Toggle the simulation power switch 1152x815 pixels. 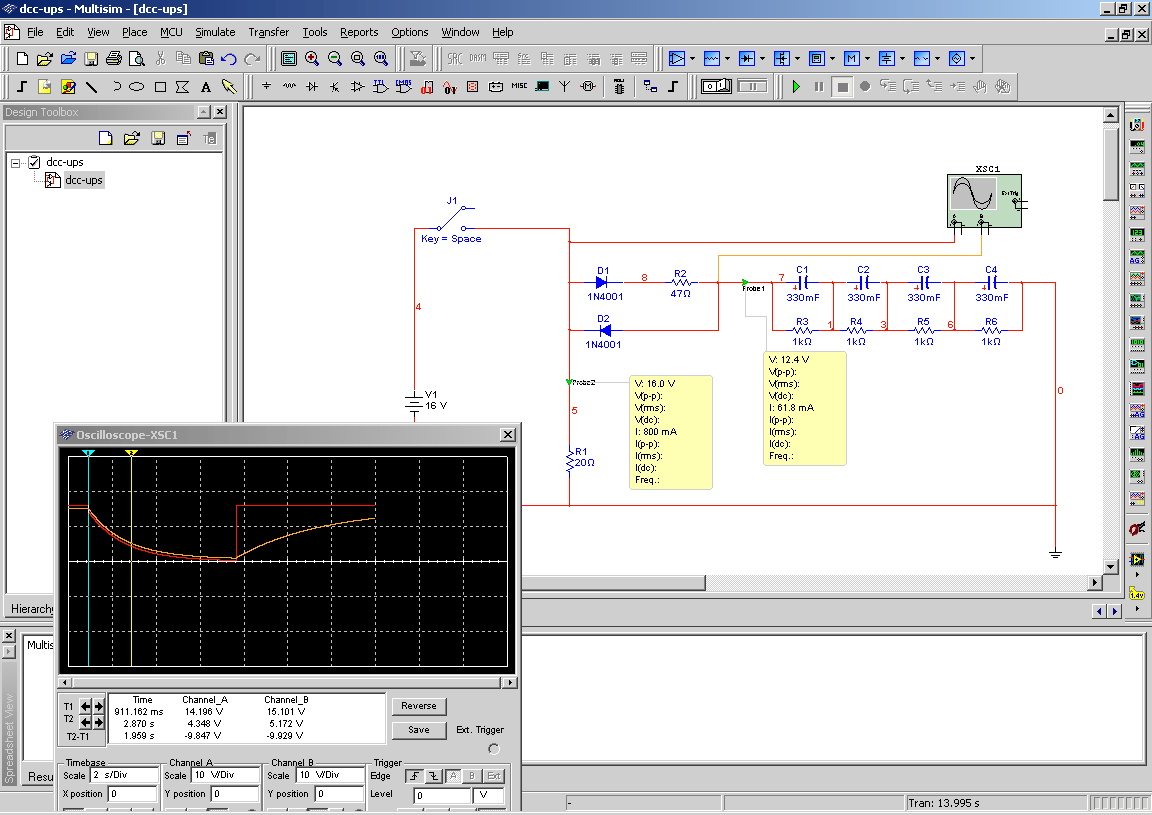(718, 87)
